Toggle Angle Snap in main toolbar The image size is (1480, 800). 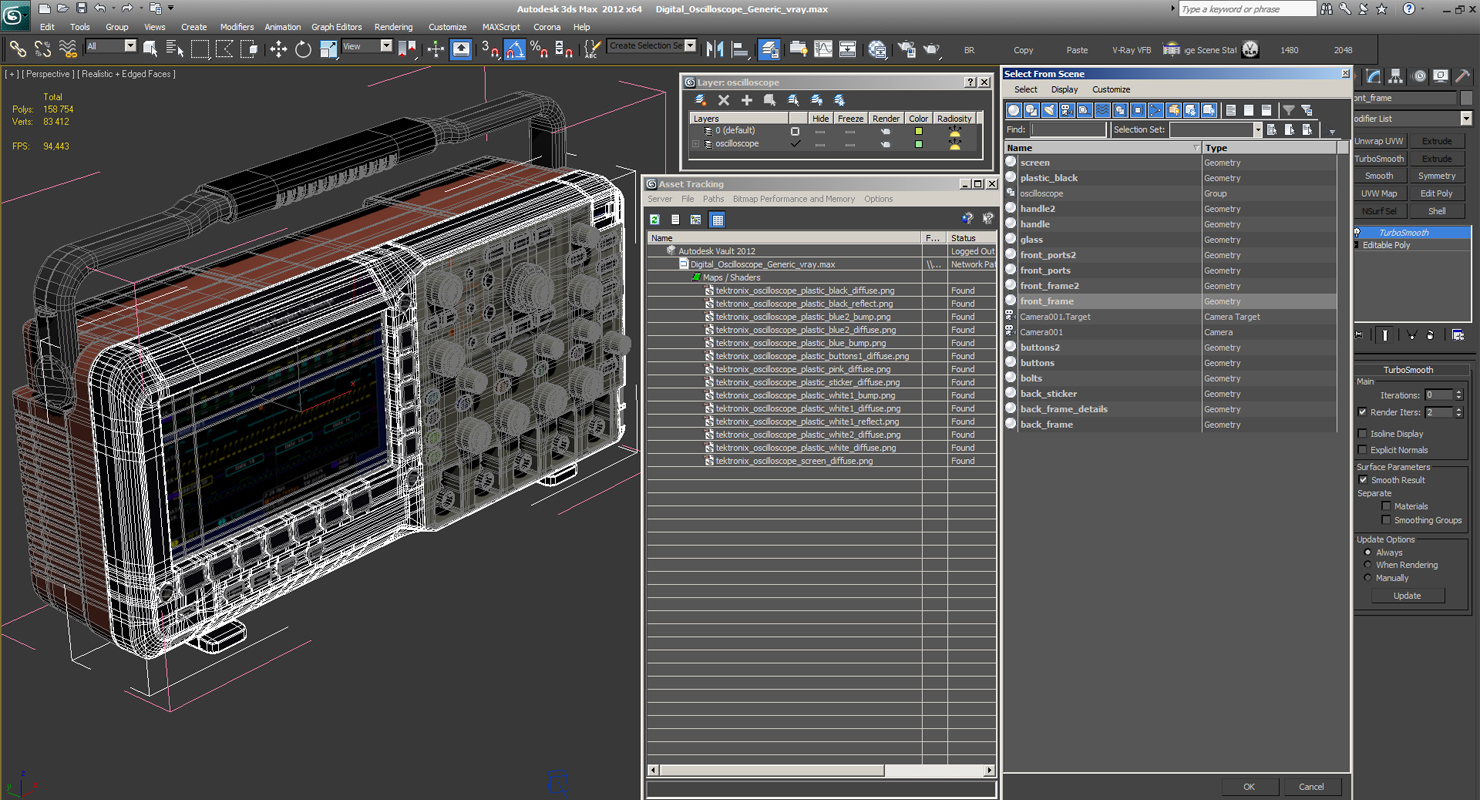[x=514, y=49]
